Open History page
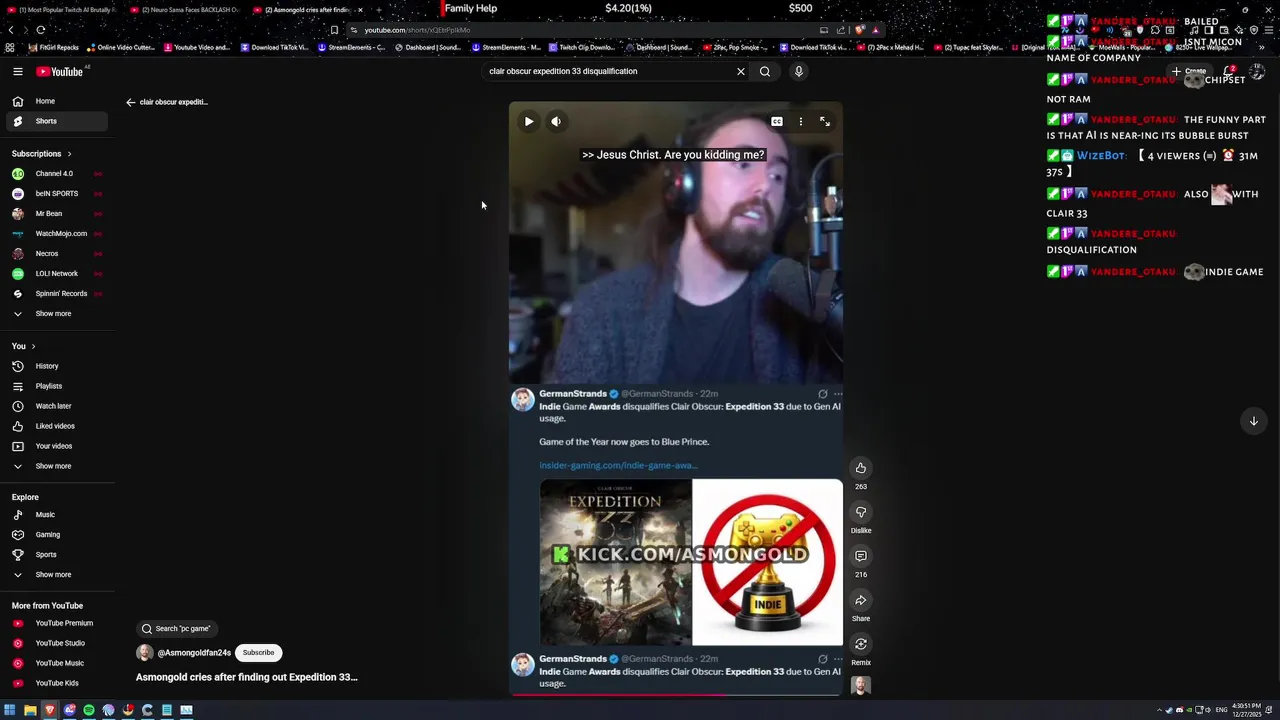 pos(55,366)
